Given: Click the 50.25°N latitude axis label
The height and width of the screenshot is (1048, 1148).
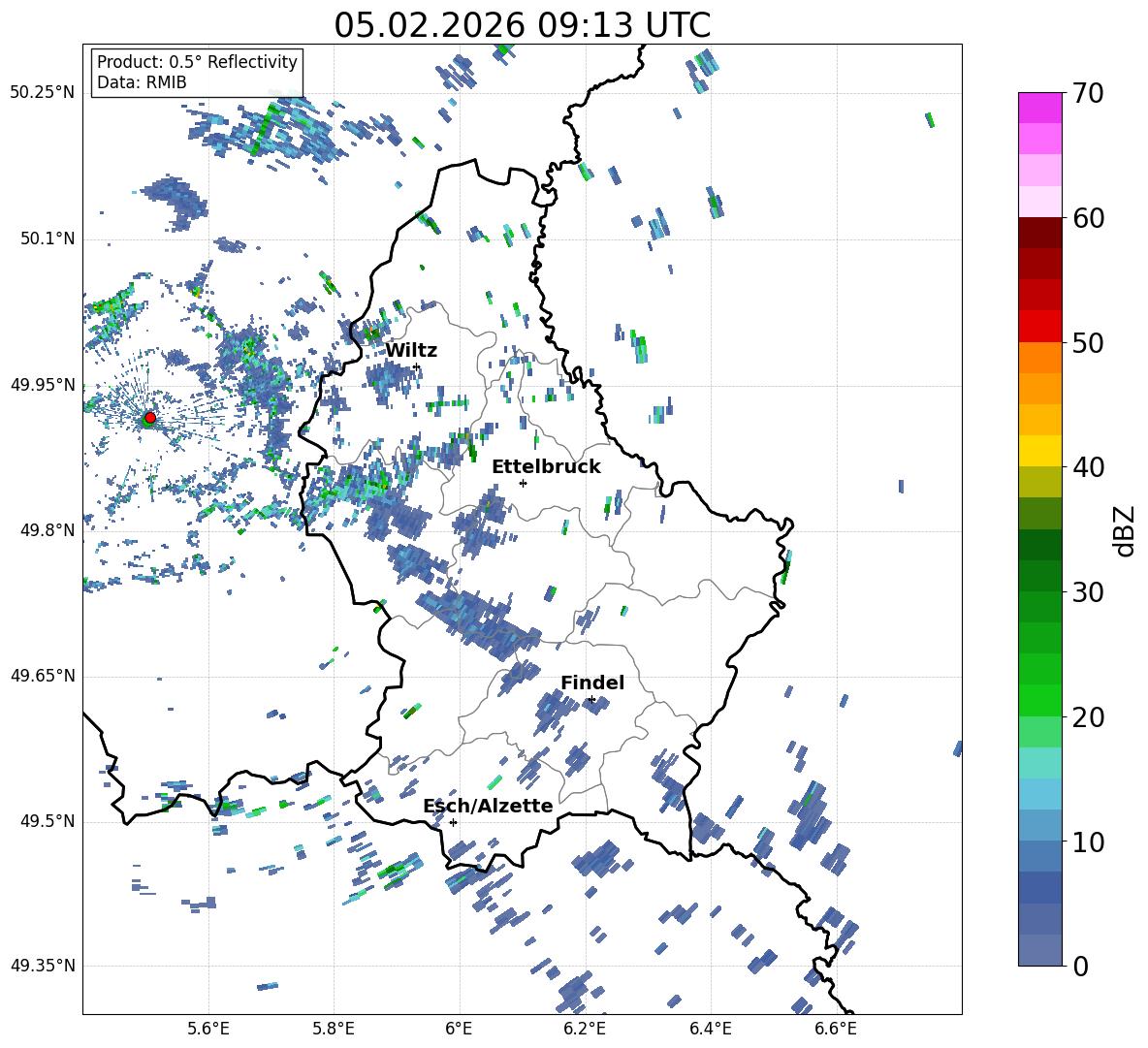Looking at the screenshot, I should [x=43, y=93].
